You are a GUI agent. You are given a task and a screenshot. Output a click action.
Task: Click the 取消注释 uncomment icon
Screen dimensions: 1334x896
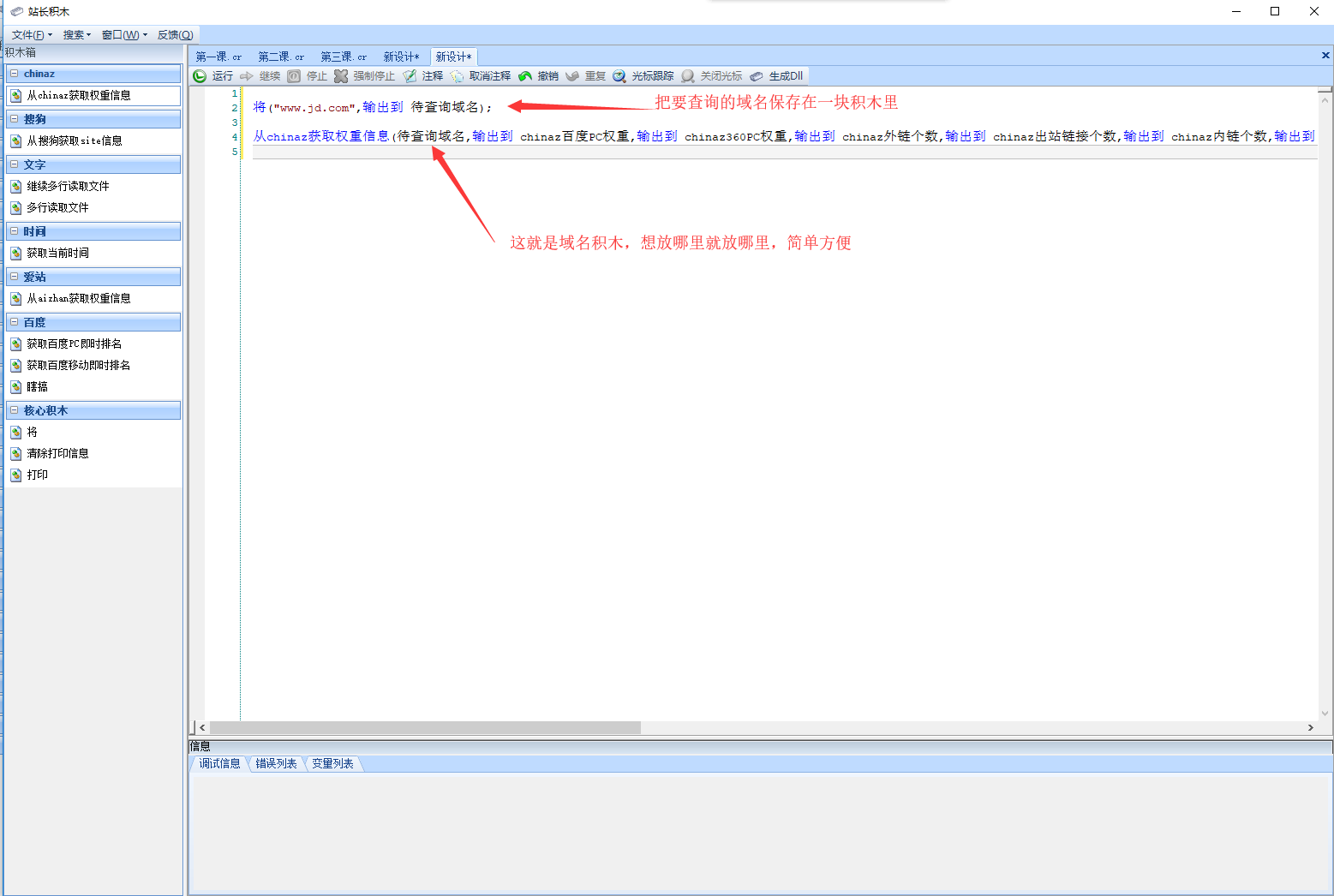click(458, 76)
